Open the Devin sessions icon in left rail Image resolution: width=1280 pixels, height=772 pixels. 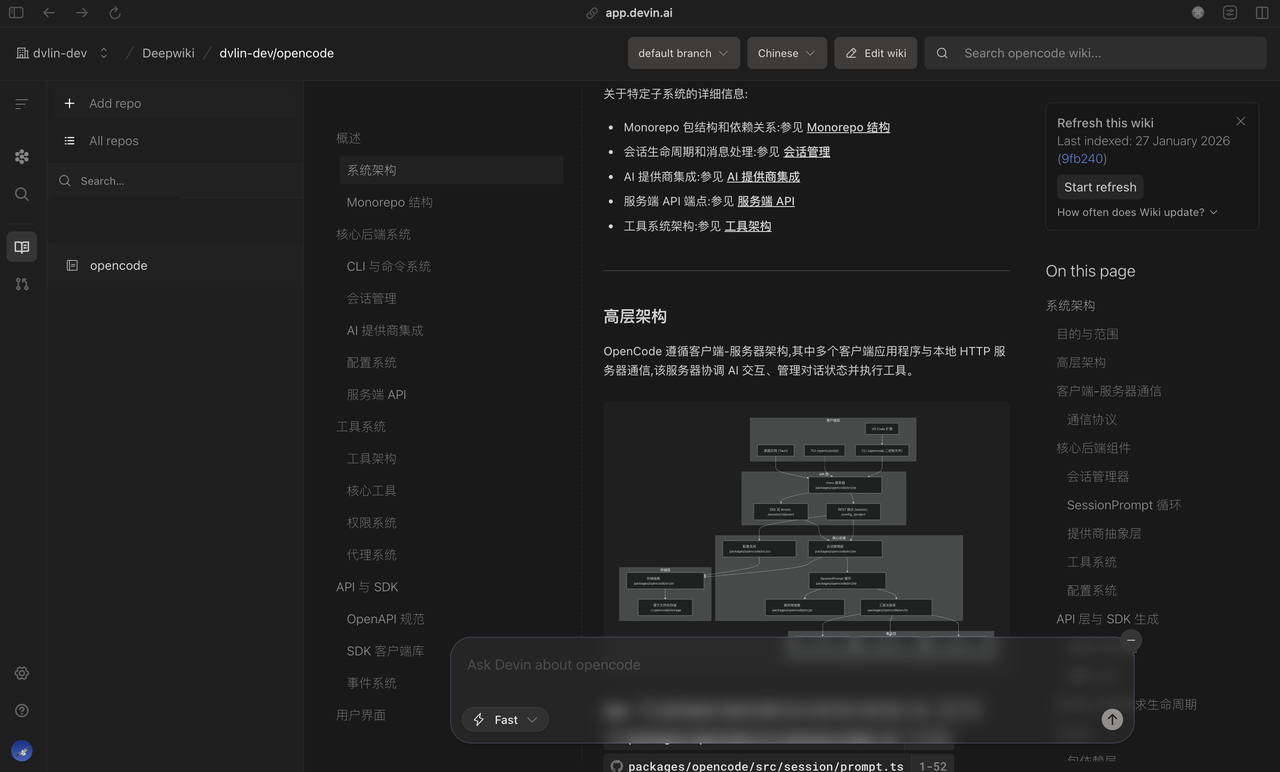tap(22, 156)
